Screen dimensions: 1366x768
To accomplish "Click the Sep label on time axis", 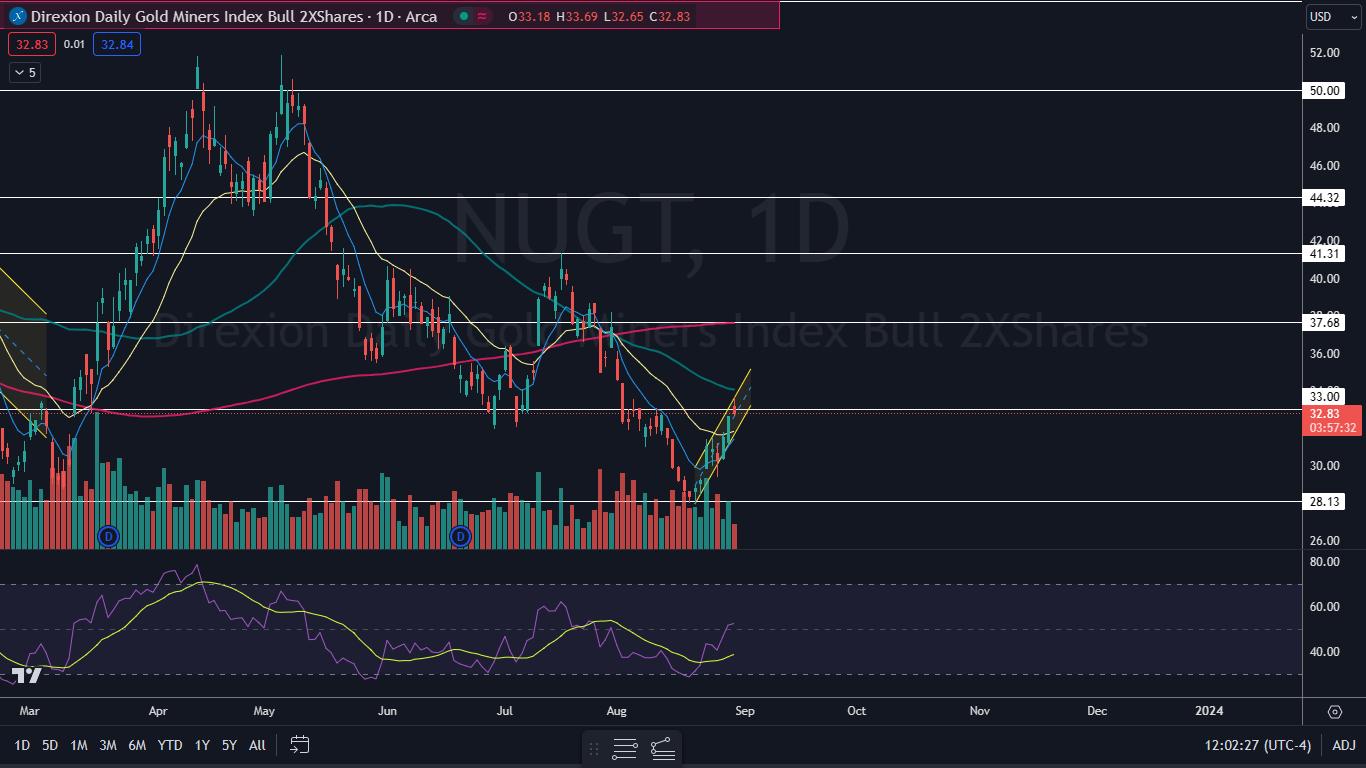I will click(x=744, y=711).
